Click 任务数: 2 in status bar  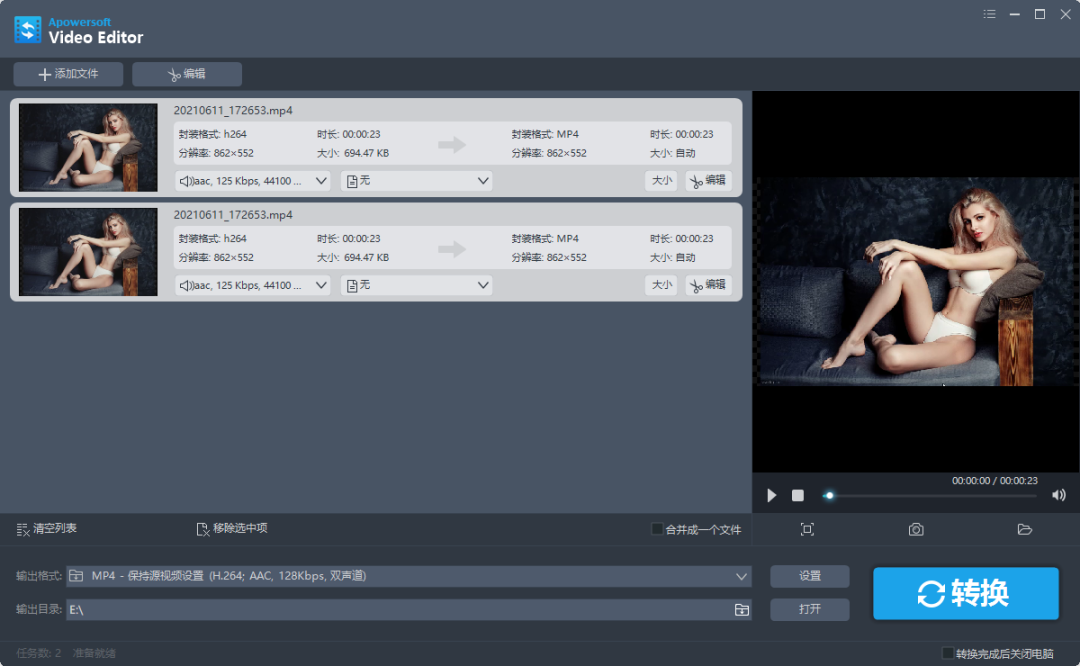pos(39,653)
